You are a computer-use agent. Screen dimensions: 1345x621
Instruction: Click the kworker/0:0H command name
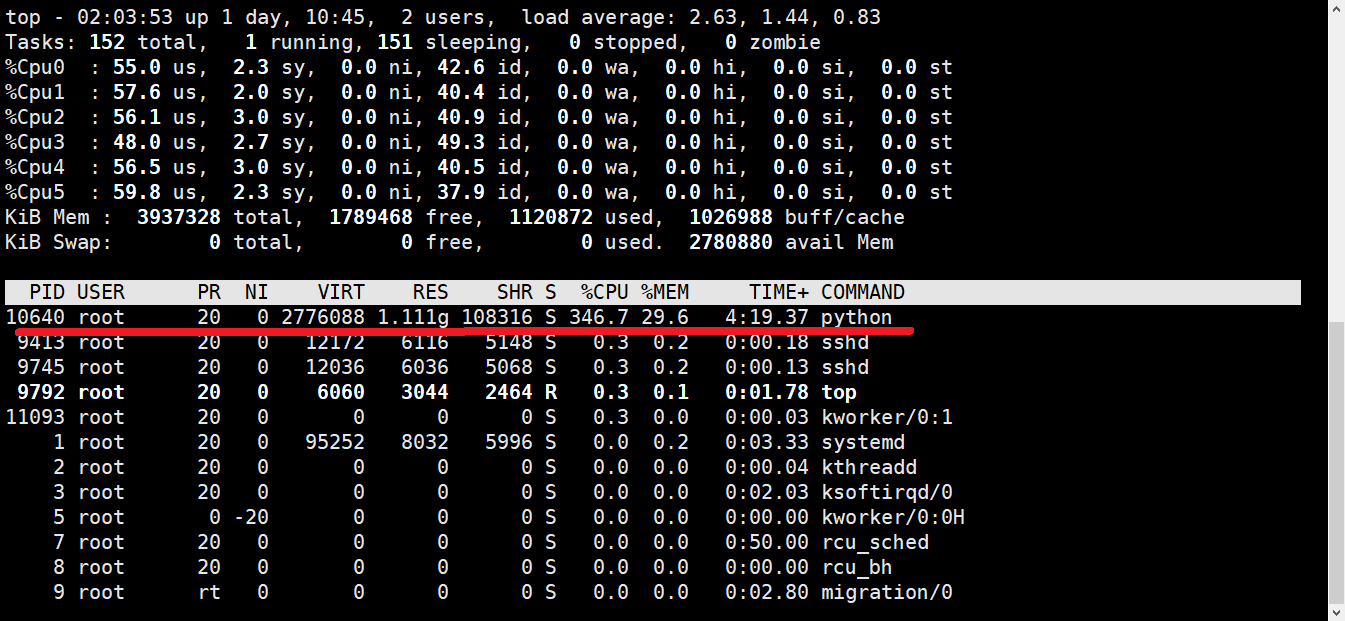coord(893,517)
